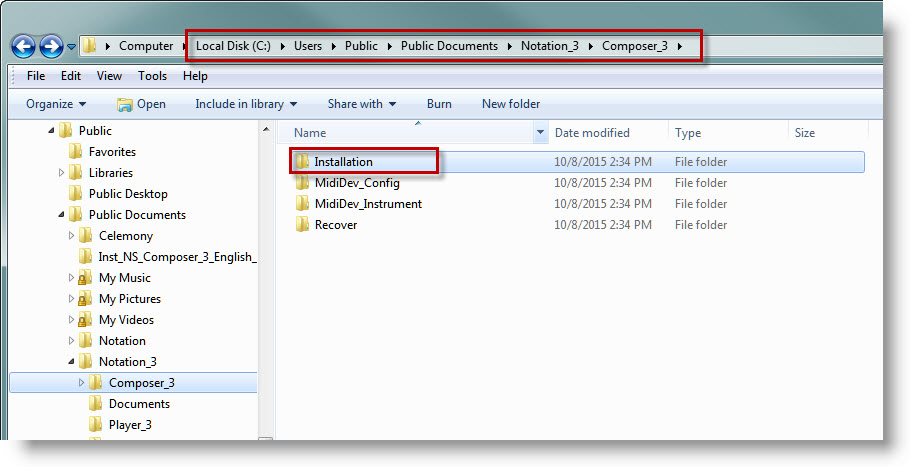
Task: Collapse the Public Documents tree node
Action: click(61, 215)
